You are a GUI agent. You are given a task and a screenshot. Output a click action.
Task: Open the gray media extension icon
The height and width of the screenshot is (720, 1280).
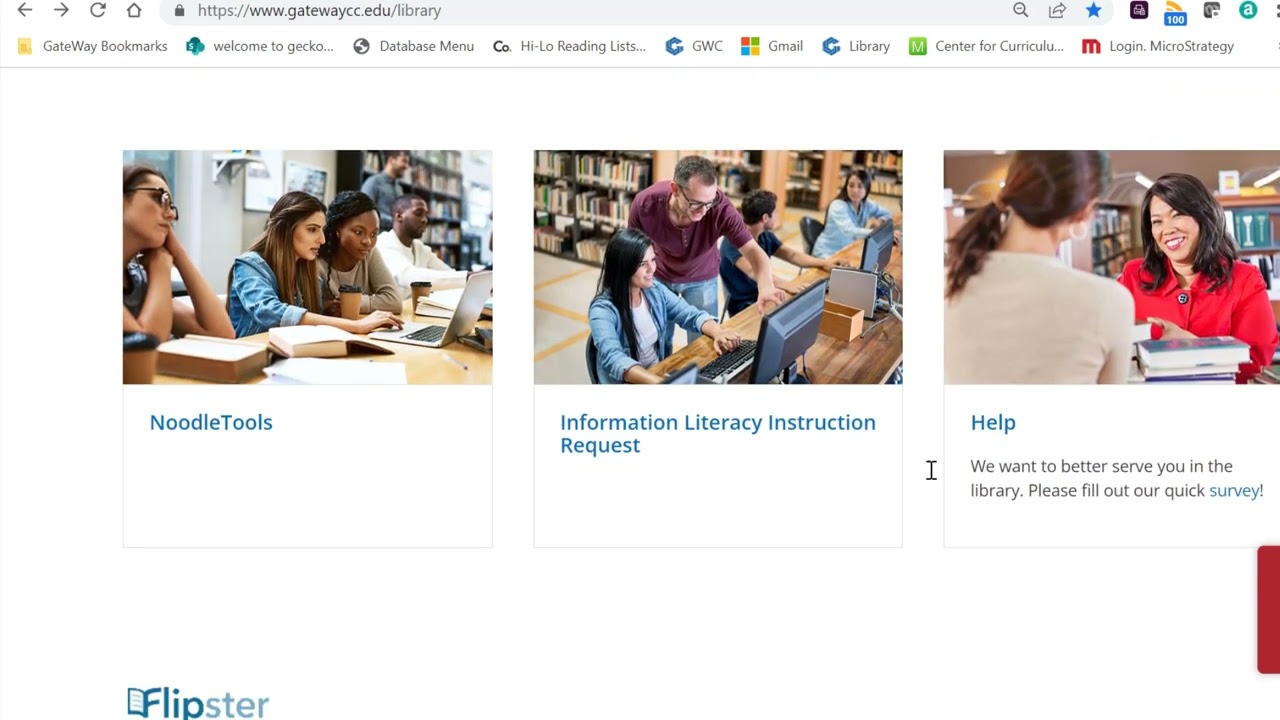click(x=1211, y=10)
